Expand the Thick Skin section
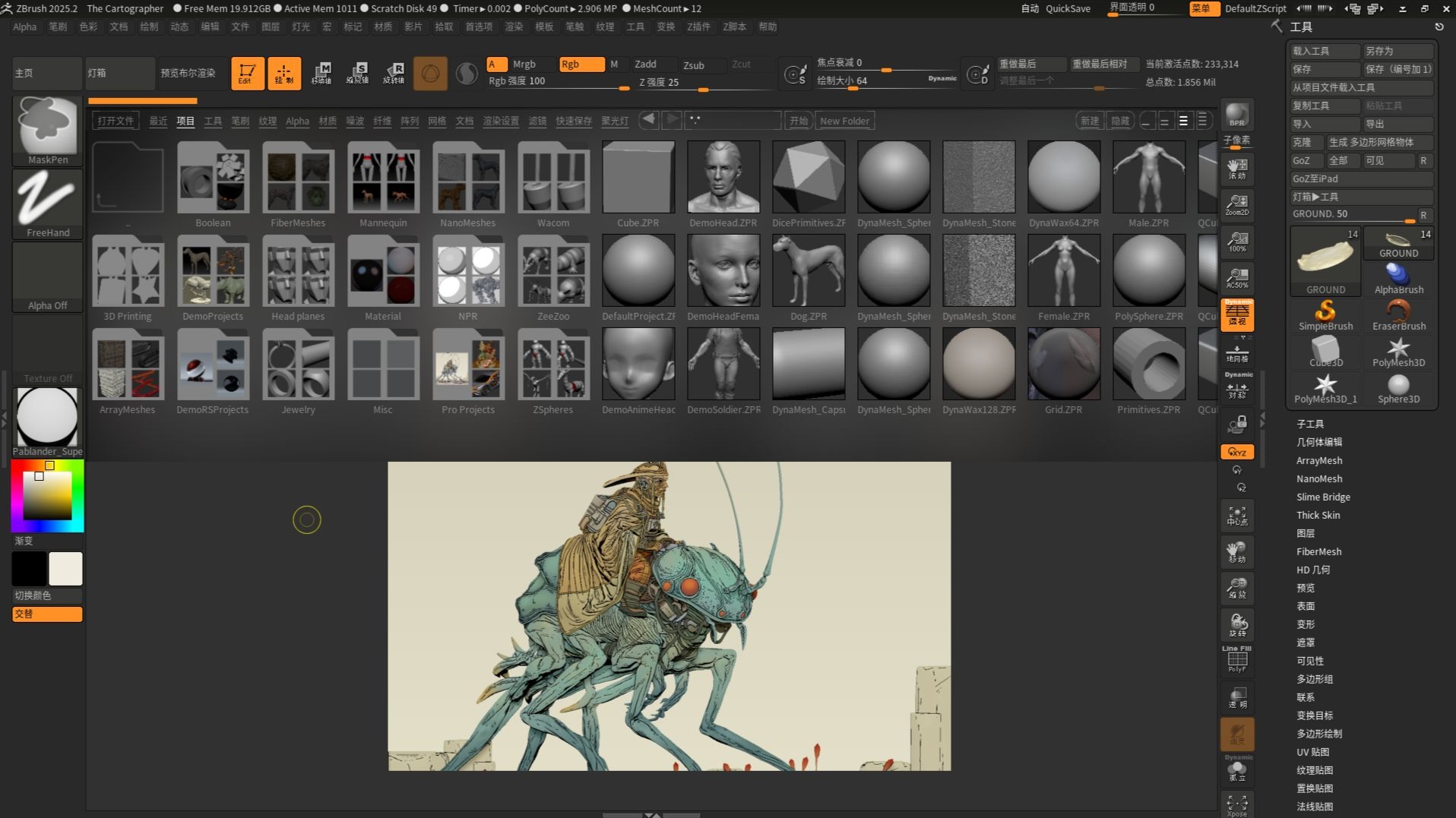Screen dimensions: 1456x818 (1318, 515)
